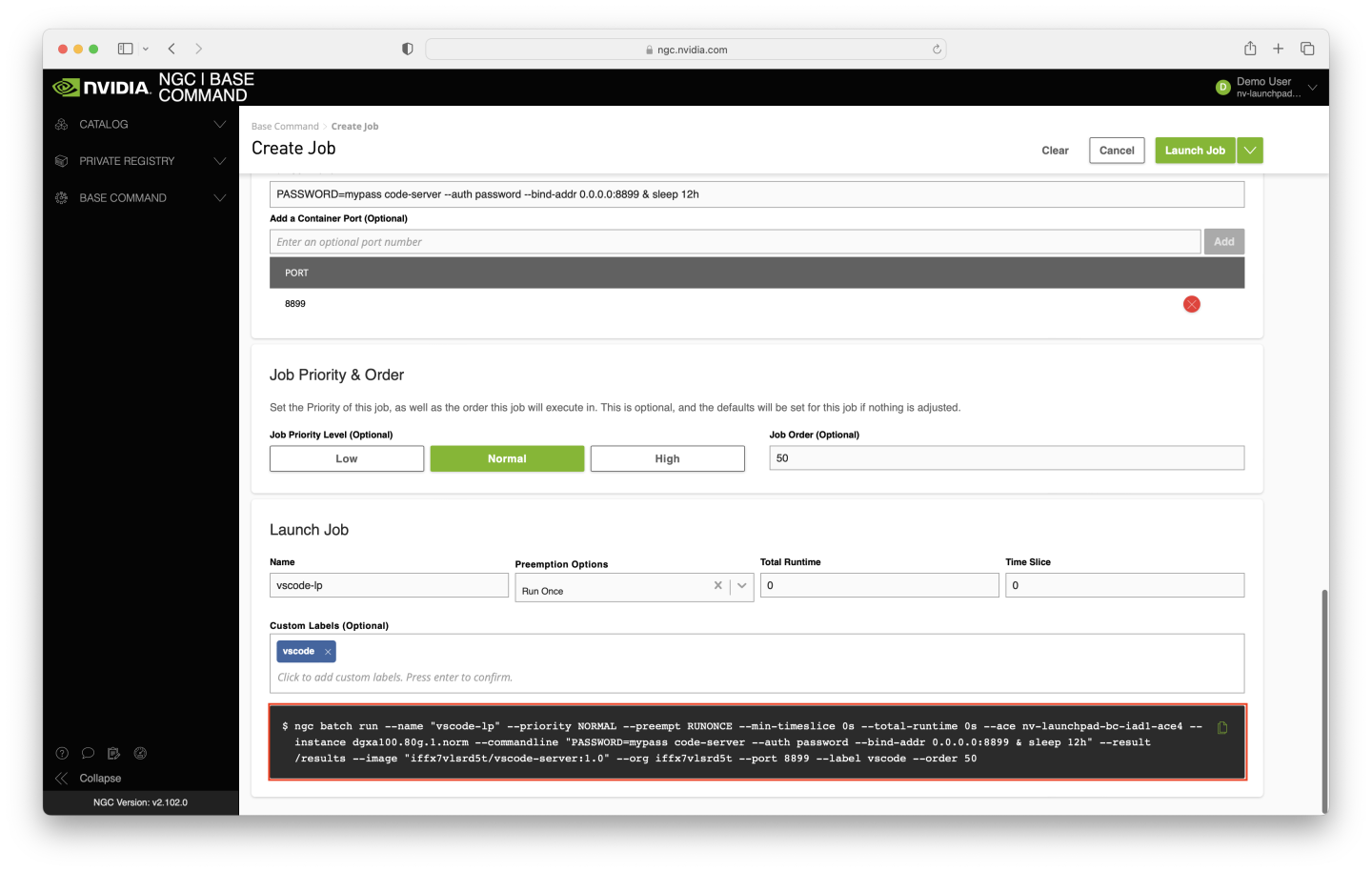Click the clipboard notes icon in sidebar
This screenshot has height=872, width=1372.
(114, 753)
